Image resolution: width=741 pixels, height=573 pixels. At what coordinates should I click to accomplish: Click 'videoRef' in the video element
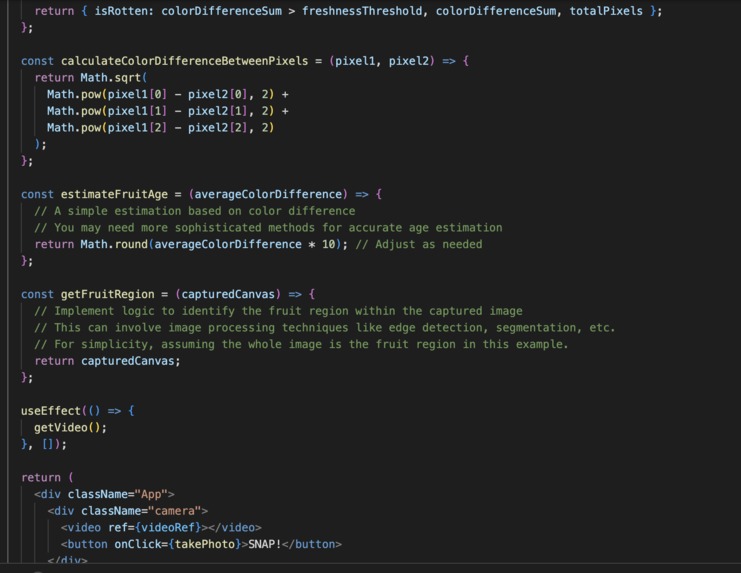pos(168,528)
